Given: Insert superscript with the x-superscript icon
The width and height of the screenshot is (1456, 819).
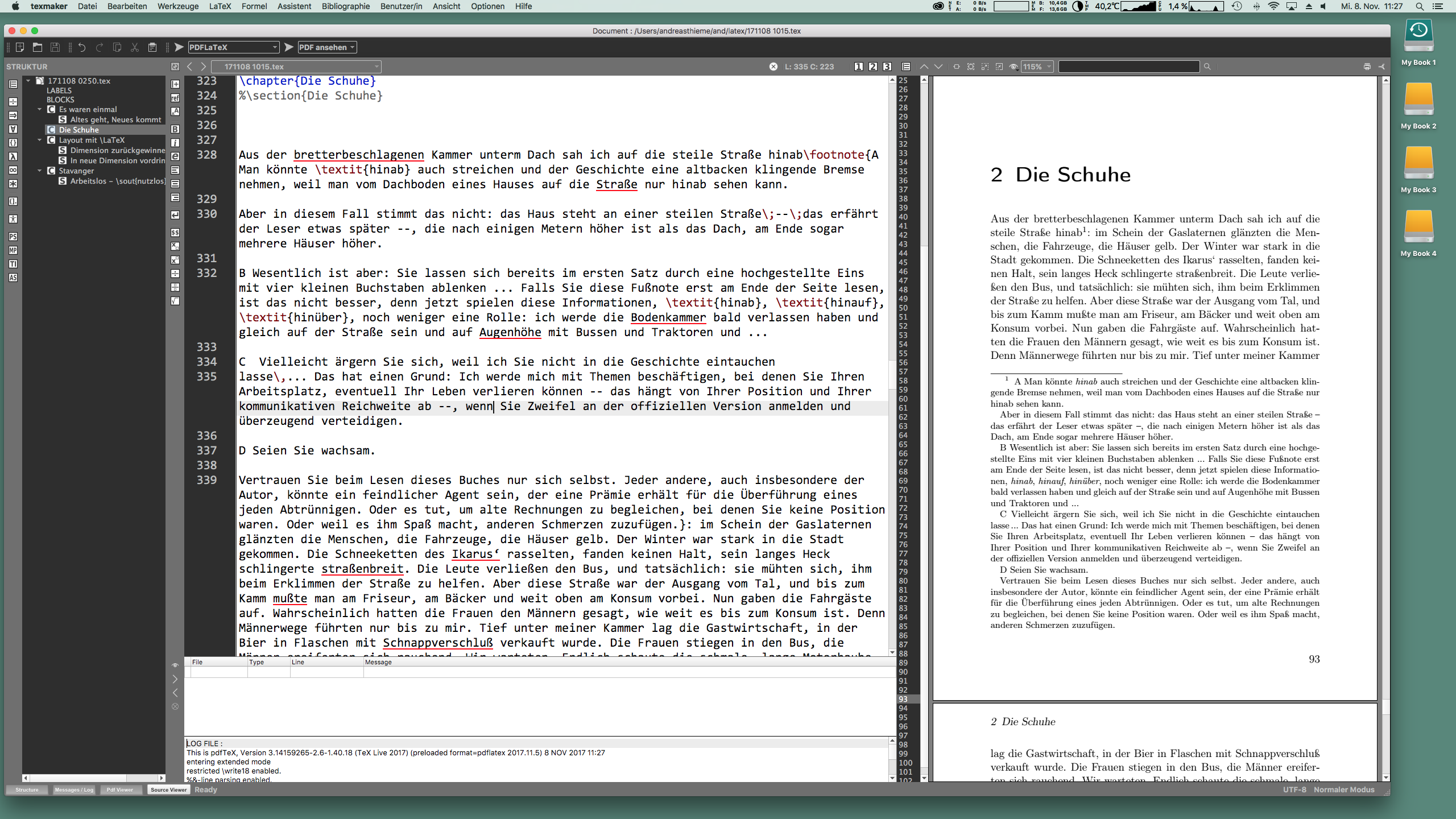Looking at the screenshot, I should (175, 260).
